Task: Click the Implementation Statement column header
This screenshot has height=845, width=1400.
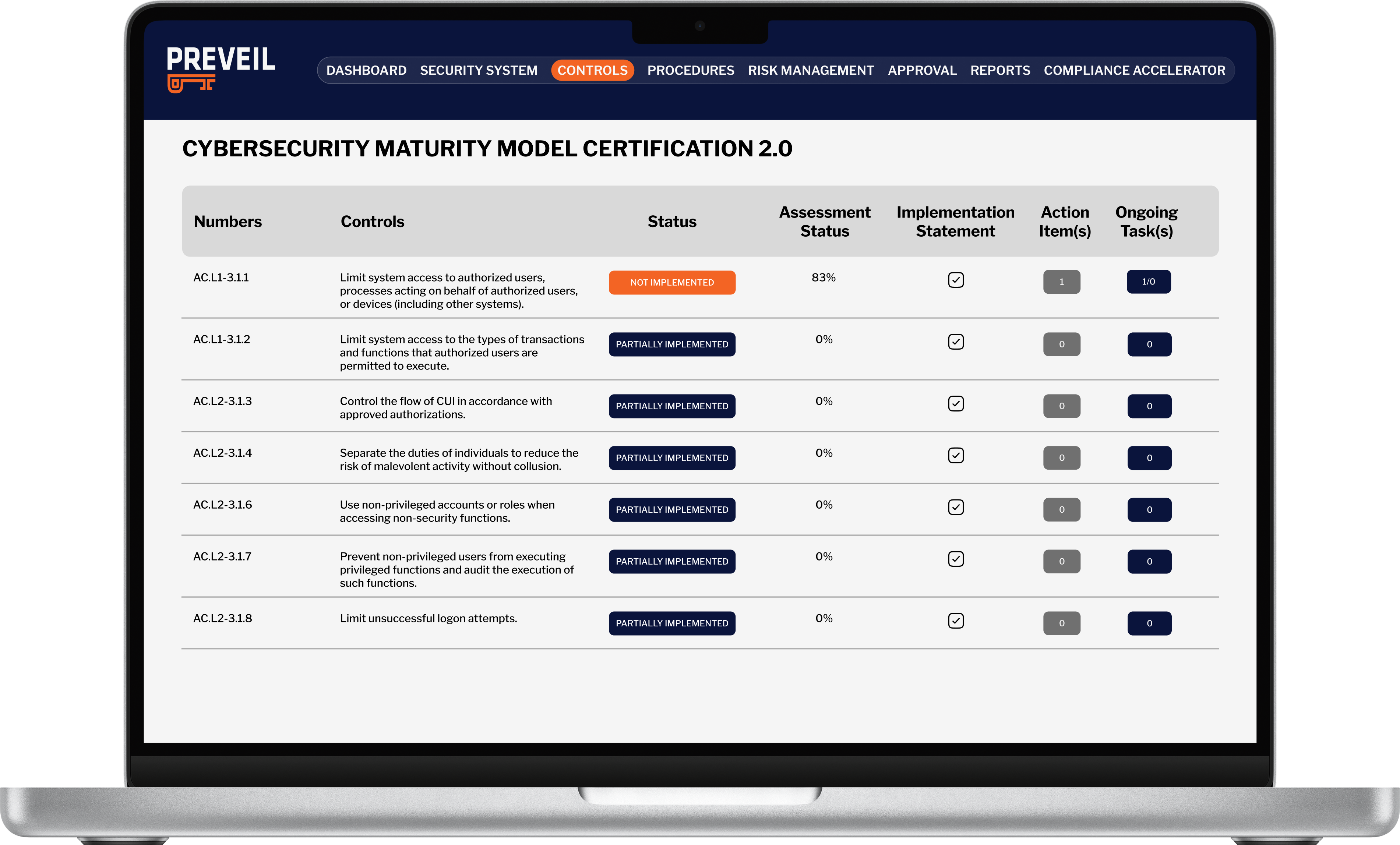Action: pos(955,222)
